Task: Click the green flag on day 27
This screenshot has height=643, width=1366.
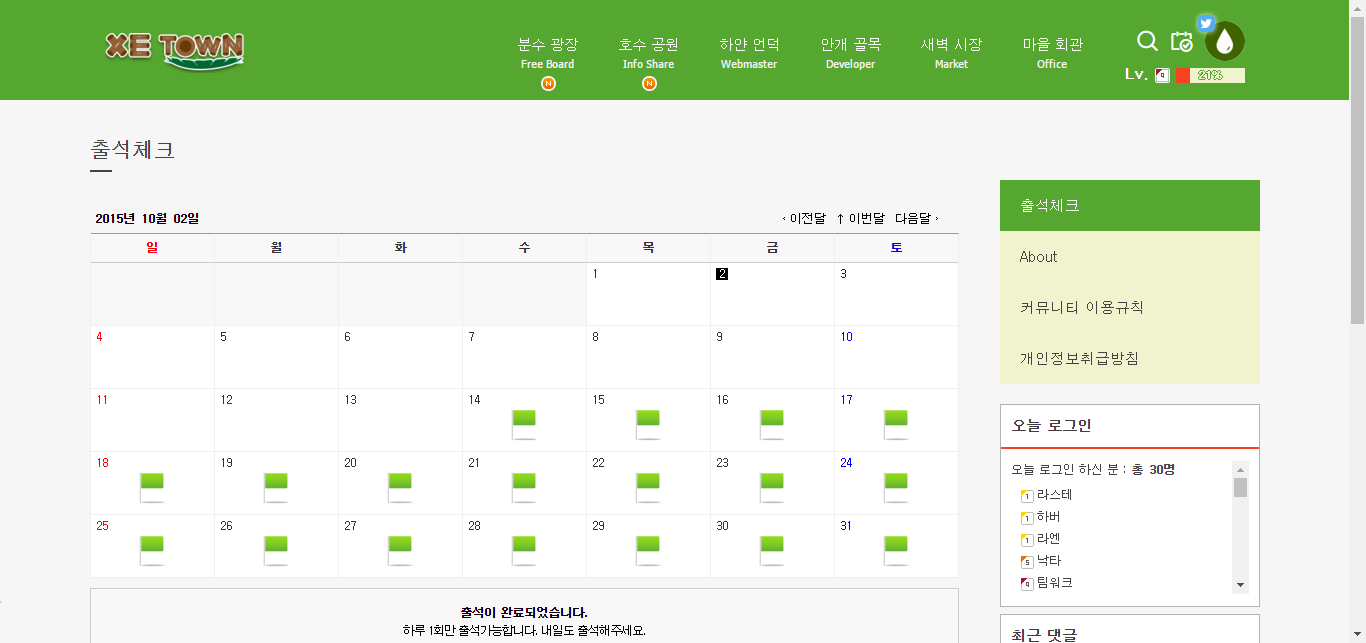Action: pyautogui.click(x=400, y=550)
